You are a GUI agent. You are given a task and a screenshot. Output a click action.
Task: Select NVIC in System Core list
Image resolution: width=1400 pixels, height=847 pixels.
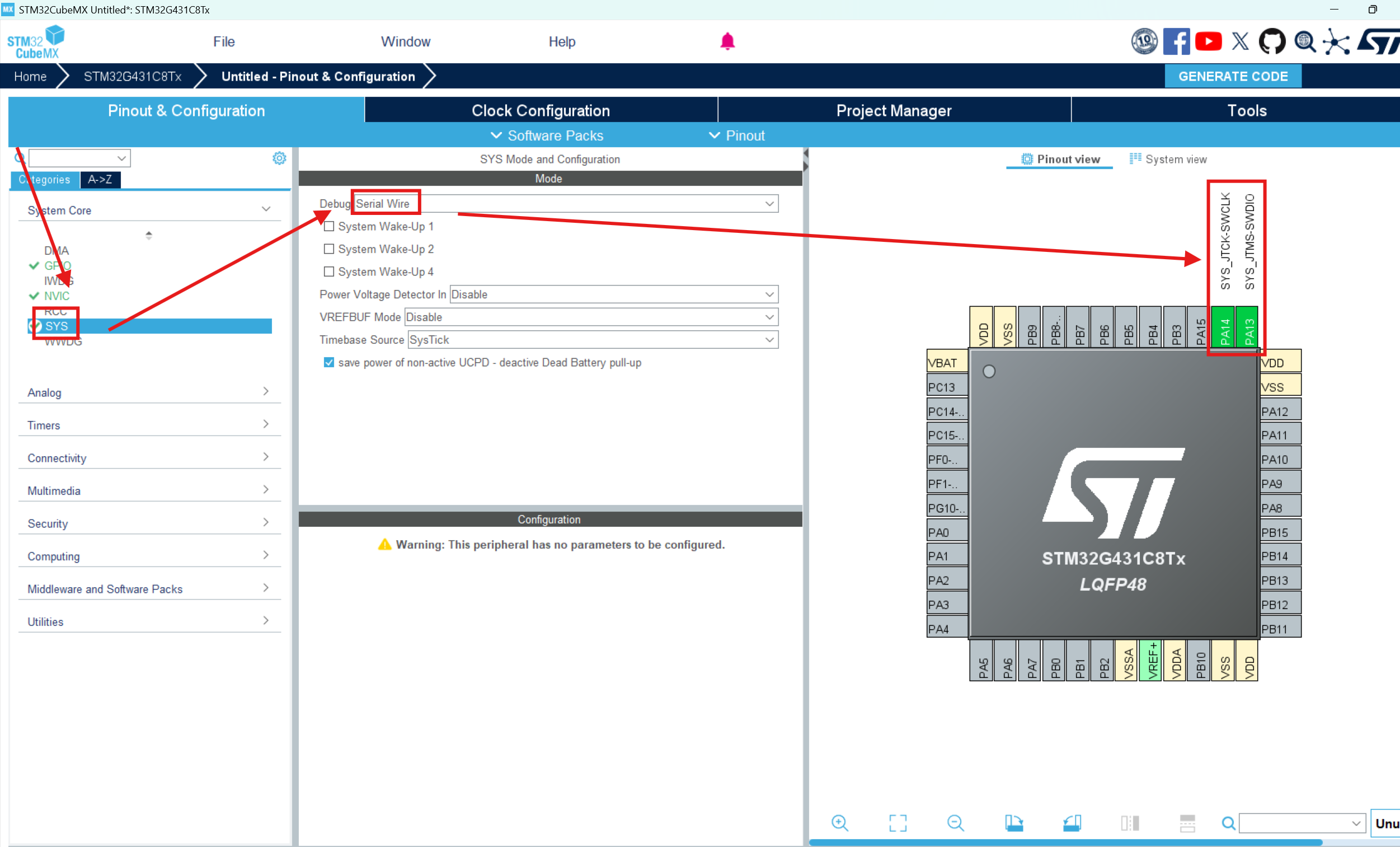(57, 296)
